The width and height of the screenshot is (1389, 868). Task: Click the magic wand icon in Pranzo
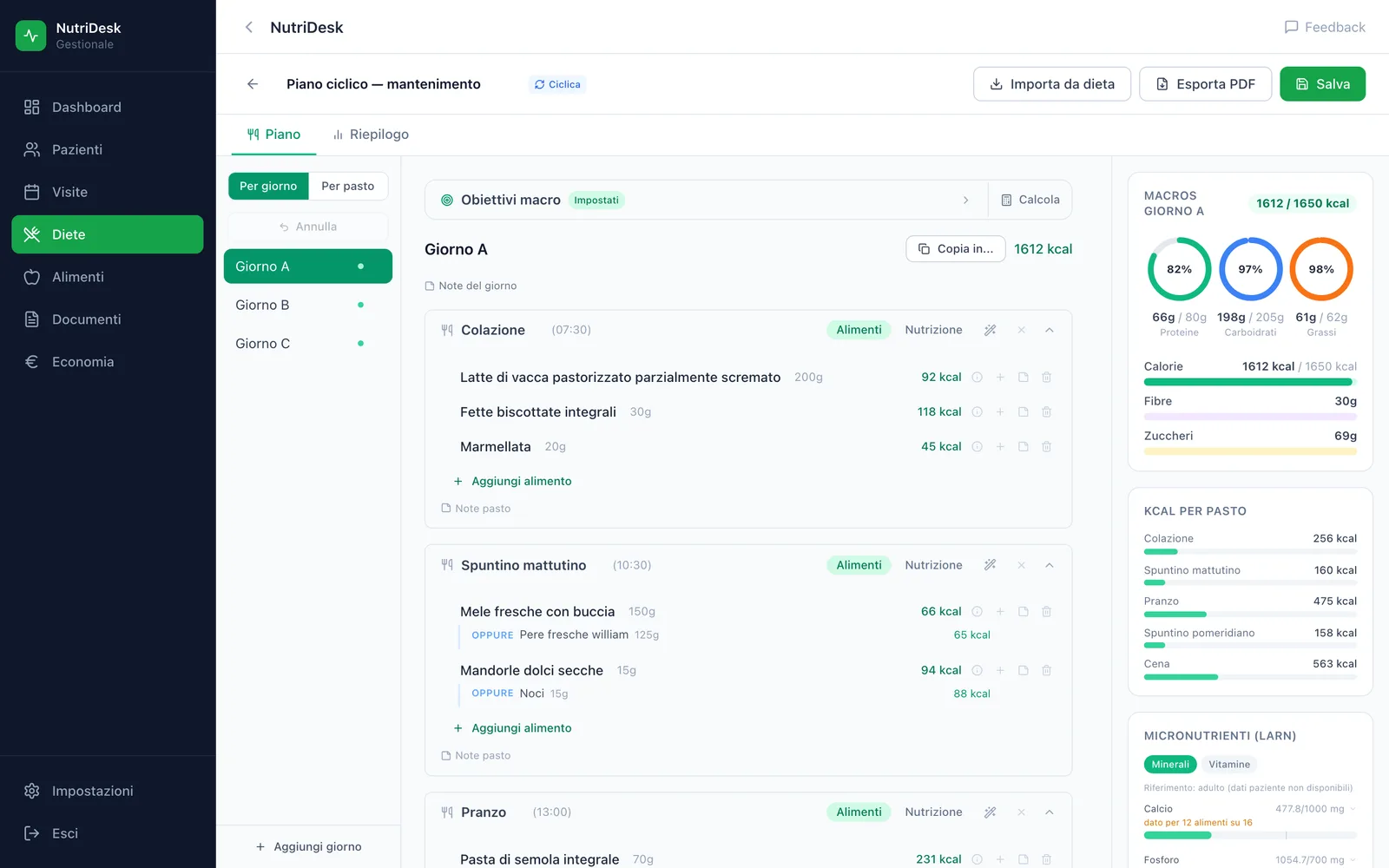pyautogui.click(x=990, y=812)
